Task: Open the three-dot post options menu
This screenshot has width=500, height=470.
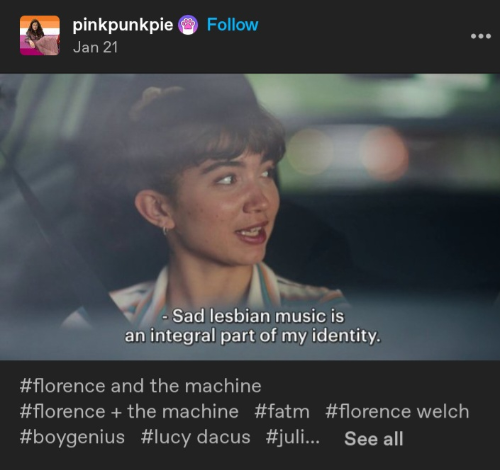Action: [x=481, y=36]
